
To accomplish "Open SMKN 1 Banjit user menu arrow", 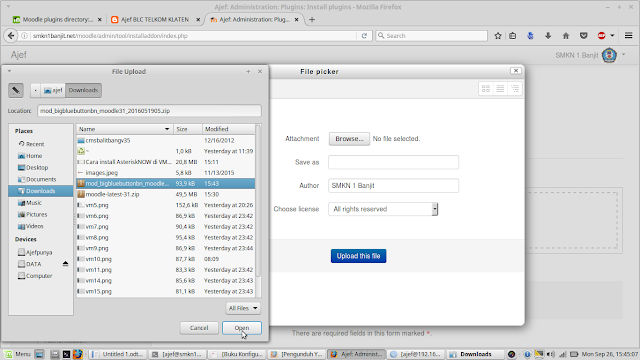I will point(624,54).
